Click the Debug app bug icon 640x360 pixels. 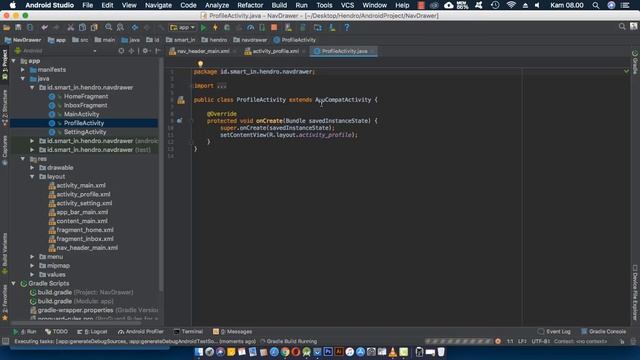point(227,27)
